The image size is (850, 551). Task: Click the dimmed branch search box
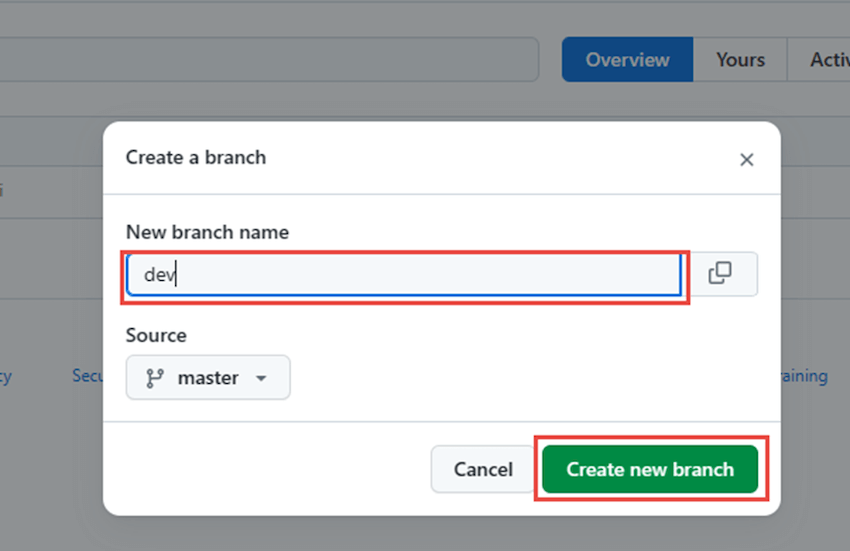point(269,60)
